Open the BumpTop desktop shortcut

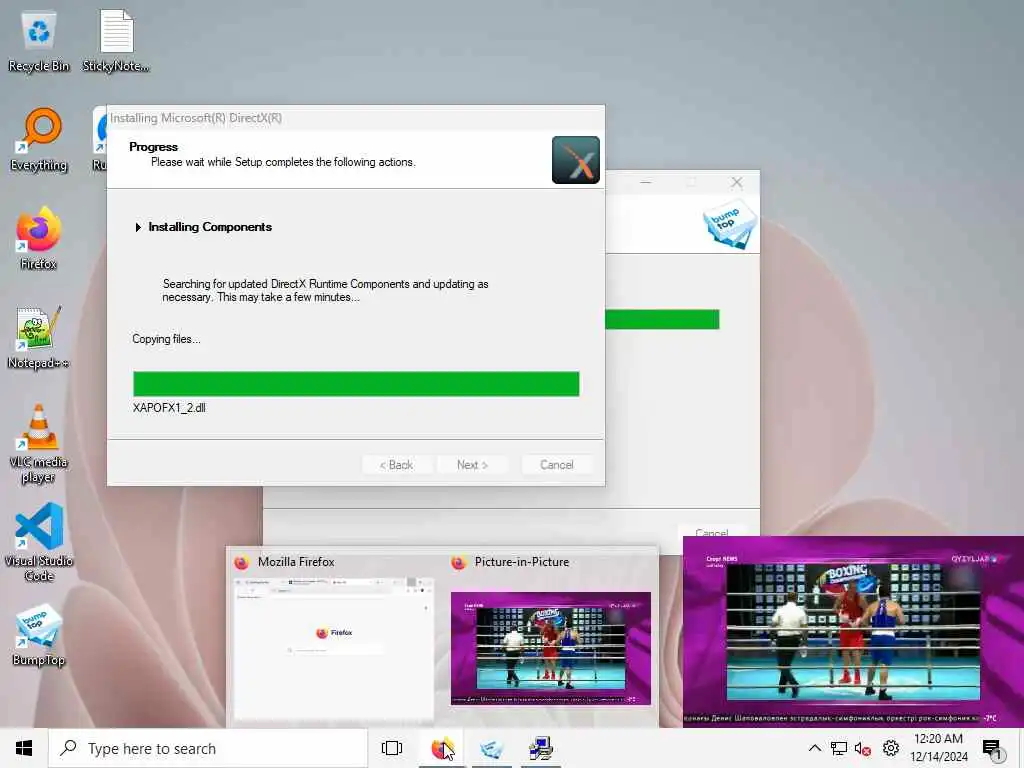tap(39, 635)
